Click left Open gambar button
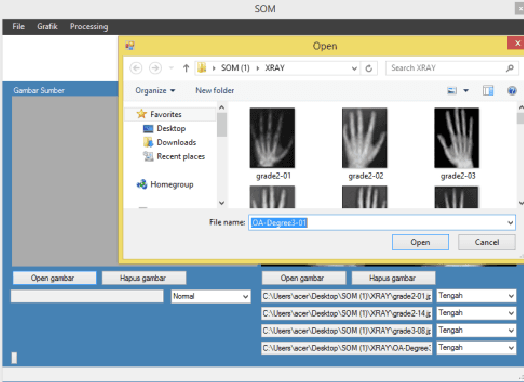 click(x=54, y=278)
